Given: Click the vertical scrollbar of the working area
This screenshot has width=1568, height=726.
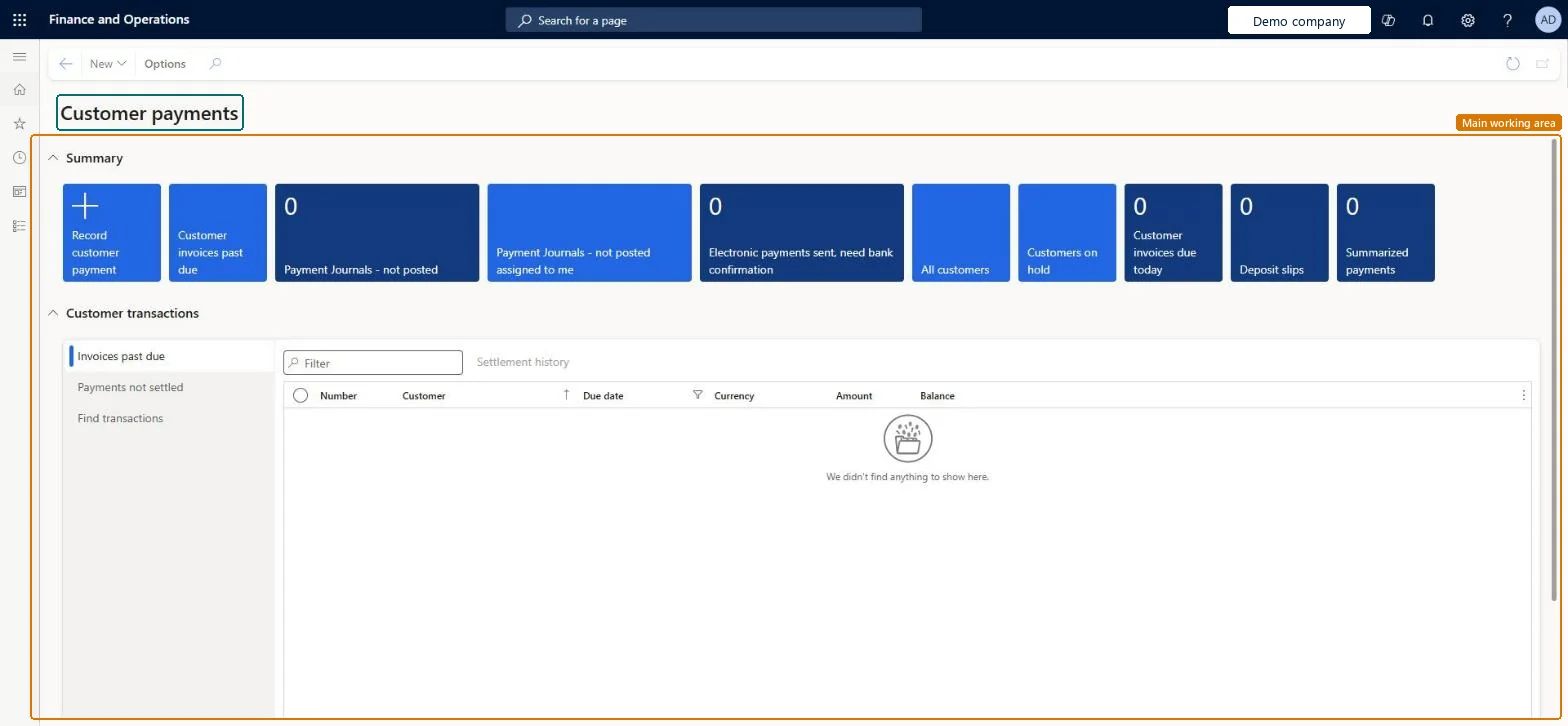Looking at the screenshot, I should (x=1554, y=370).
